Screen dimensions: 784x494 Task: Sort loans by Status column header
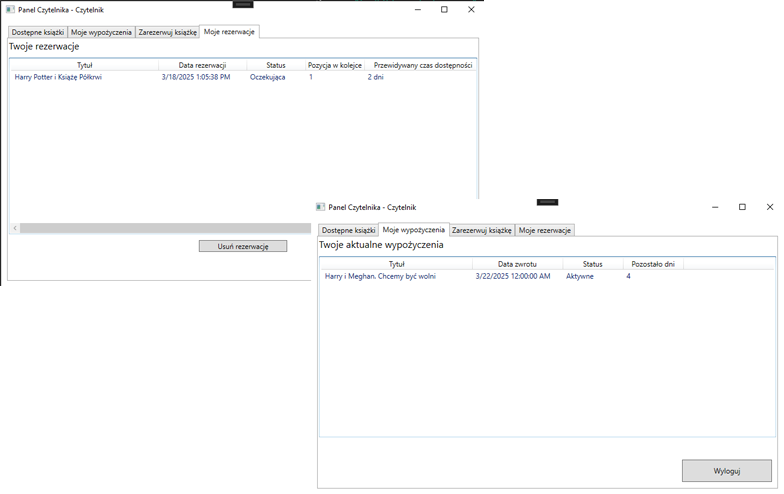(592, 264)
